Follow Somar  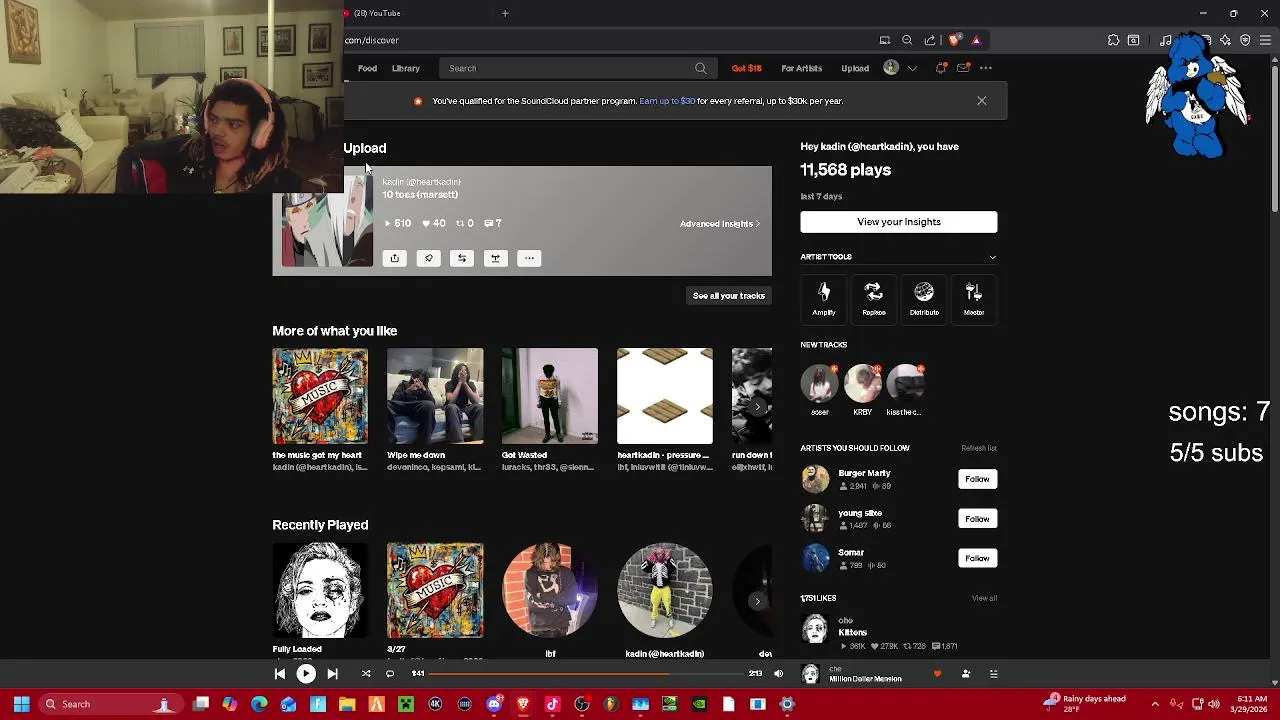pos(977,558)
